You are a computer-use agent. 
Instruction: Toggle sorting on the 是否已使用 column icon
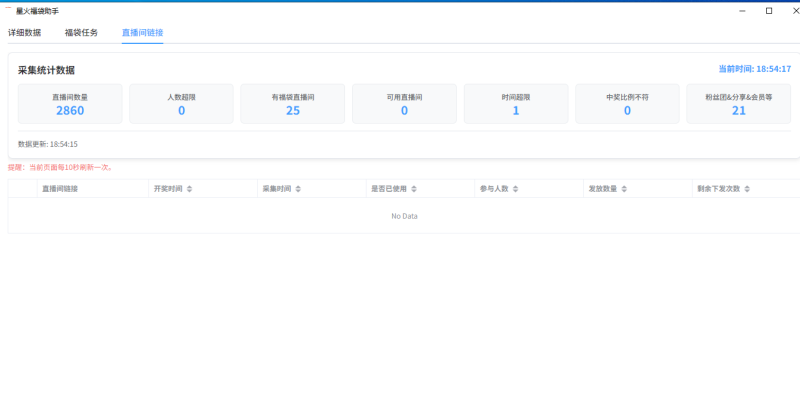[414, 188]
